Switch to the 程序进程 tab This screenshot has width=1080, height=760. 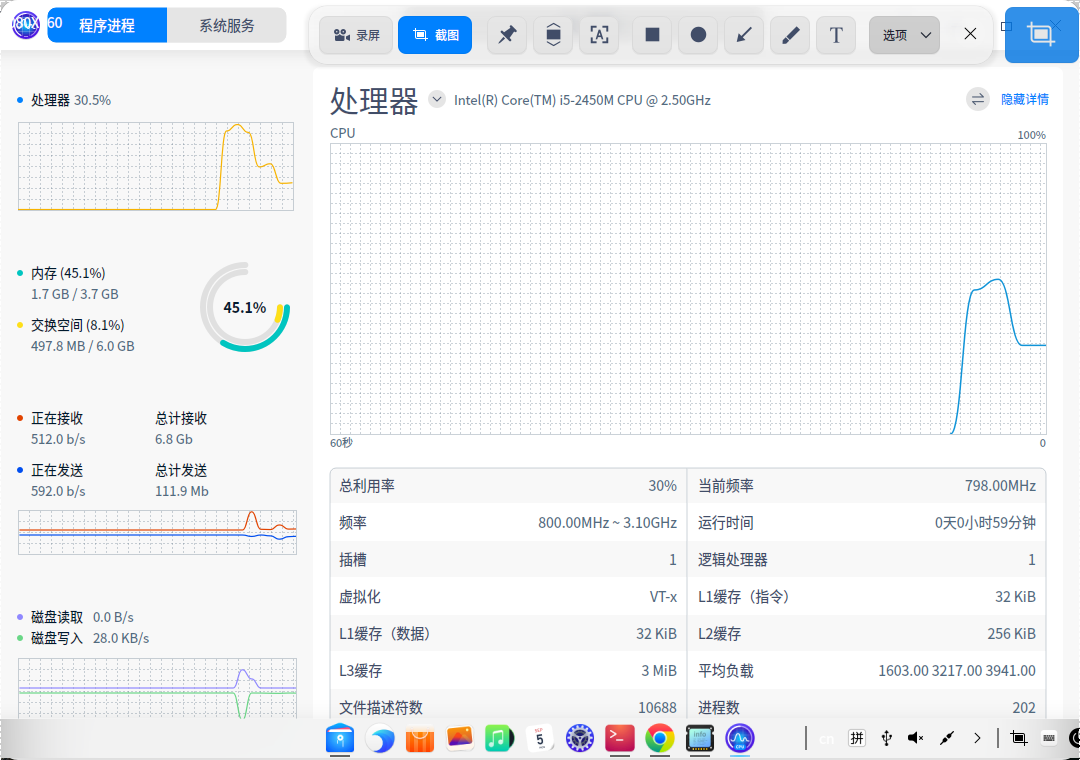pos(107,25)
